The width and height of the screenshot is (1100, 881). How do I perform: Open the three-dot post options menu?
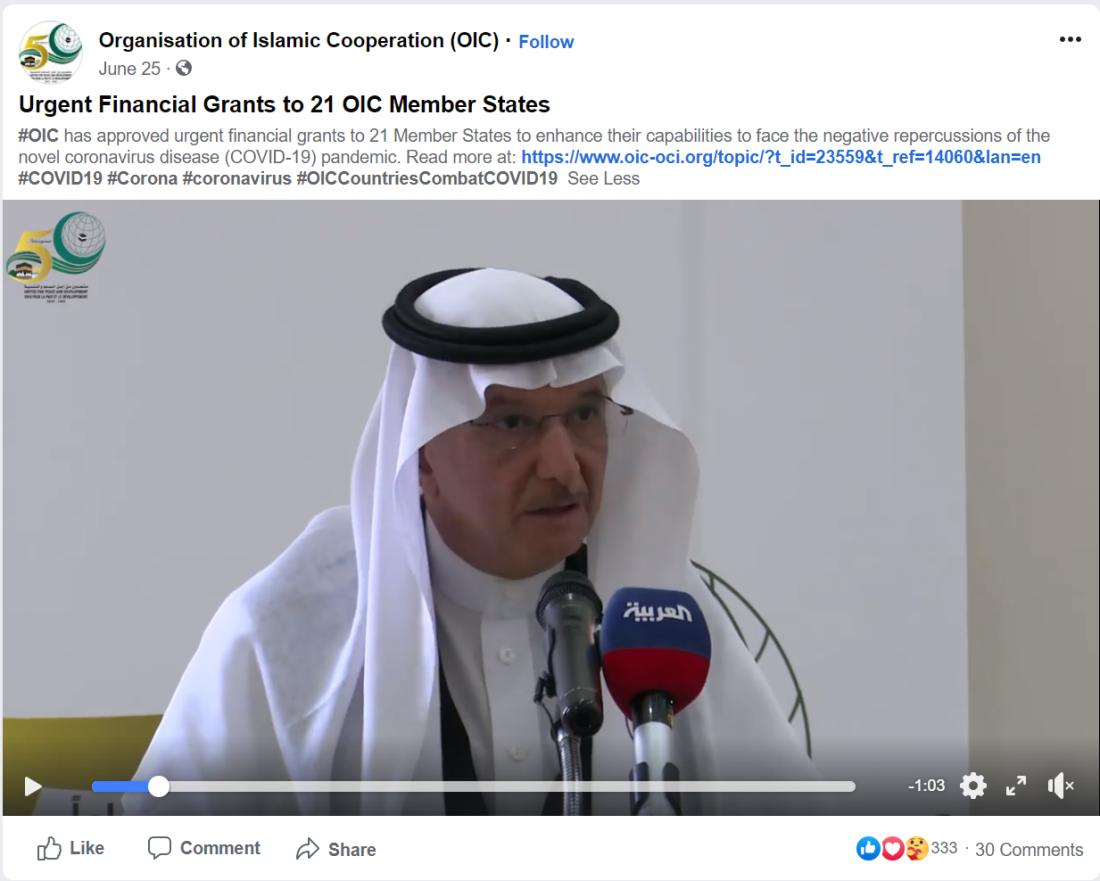pos(1070,40)
